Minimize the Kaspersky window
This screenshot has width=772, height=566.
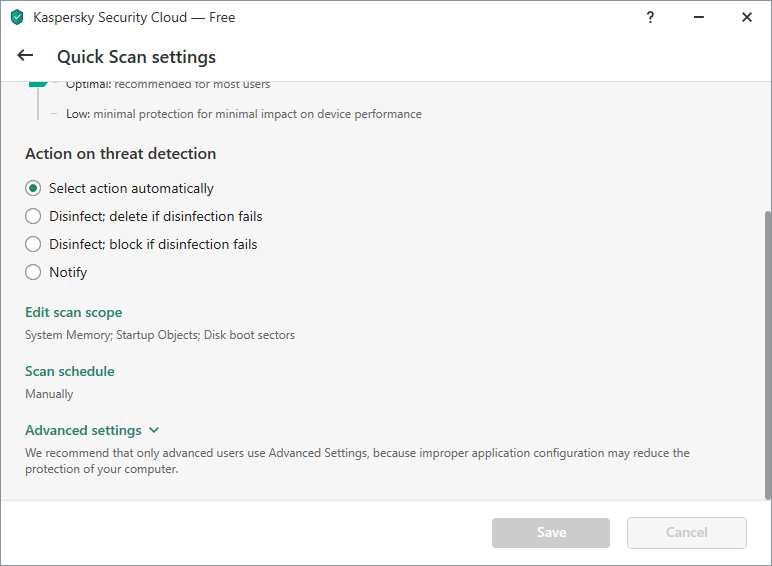699,17
